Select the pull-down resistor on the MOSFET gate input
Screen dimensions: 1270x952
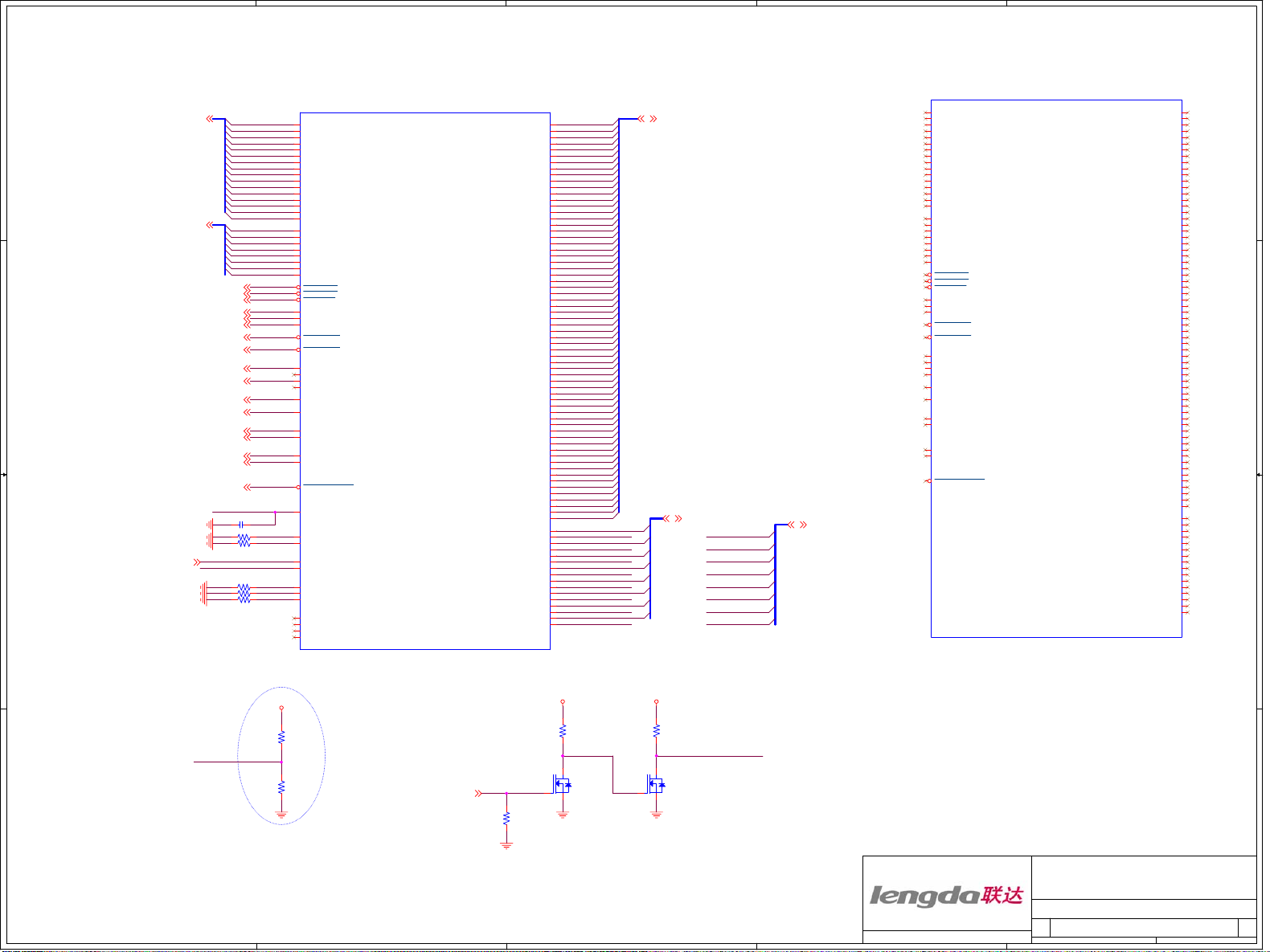(x=506, y=819)
